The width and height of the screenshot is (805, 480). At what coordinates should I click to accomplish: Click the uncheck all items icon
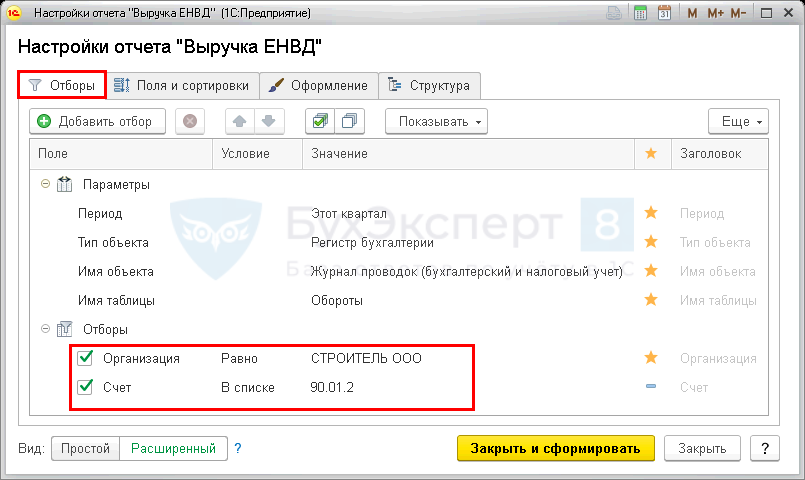[x=349, y=121]
